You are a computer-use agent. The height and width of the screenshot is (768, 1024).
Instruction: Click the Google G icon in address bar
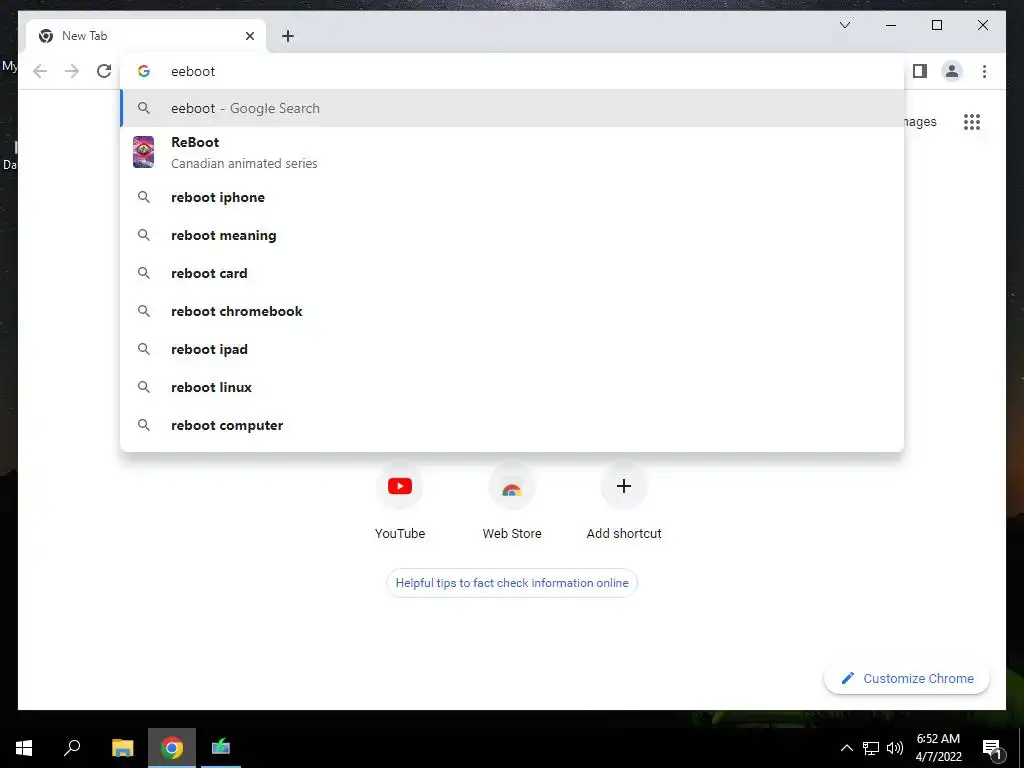click(x=144, y=71)
